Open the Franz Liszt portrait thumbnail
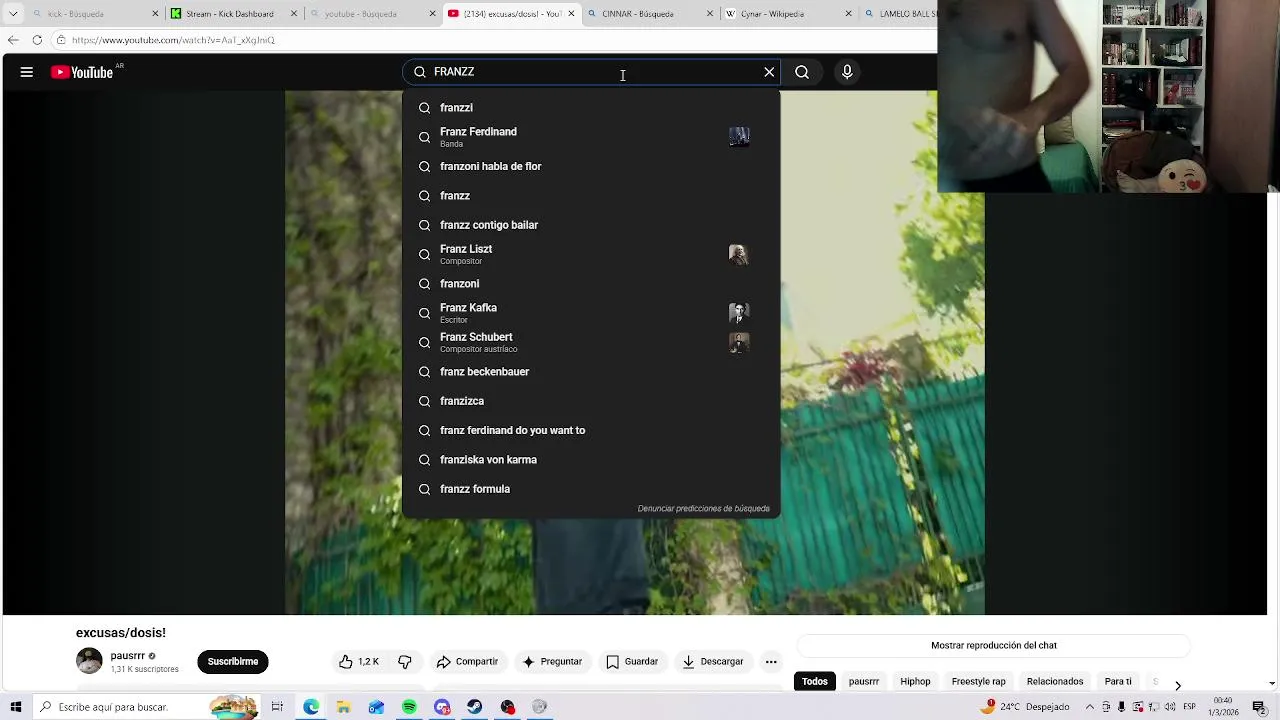Screen dimensions: 1280x720 (x=739, y=254)
